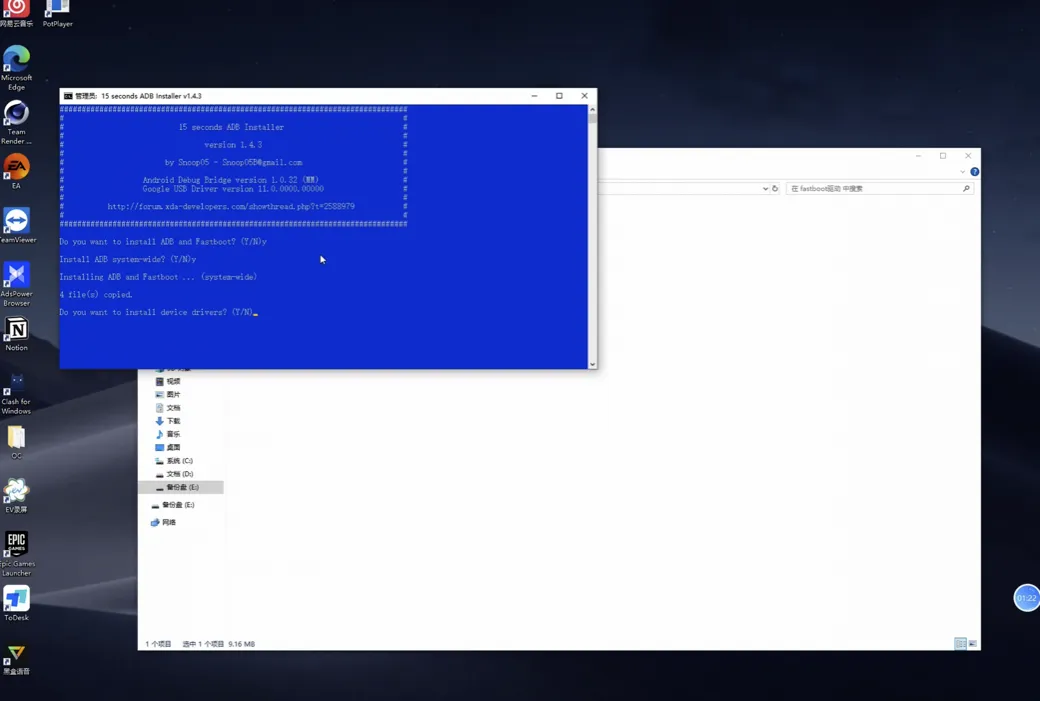Expand the Explorer ribbon chevron
The image size is (1040, 701).
click(962, 172)
